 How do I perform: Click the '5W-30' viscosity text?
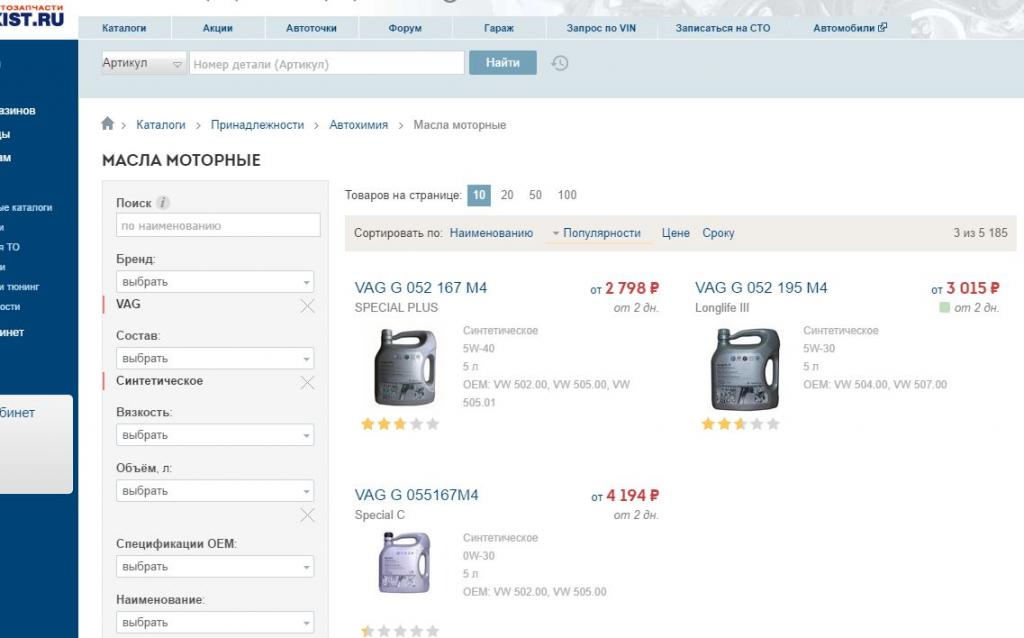(x=819, y=349)
